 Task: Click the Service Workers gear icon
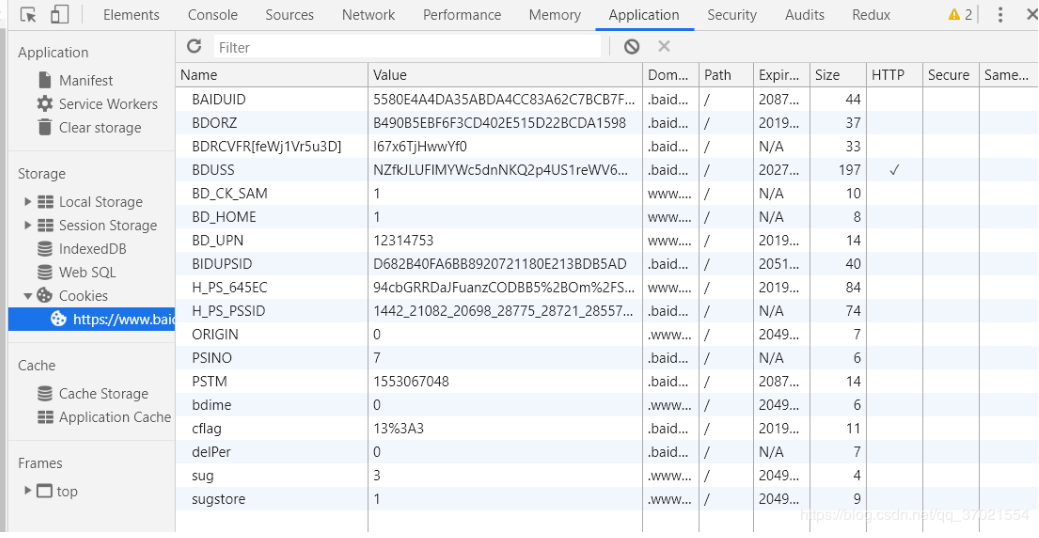click(x=44, y=104)
